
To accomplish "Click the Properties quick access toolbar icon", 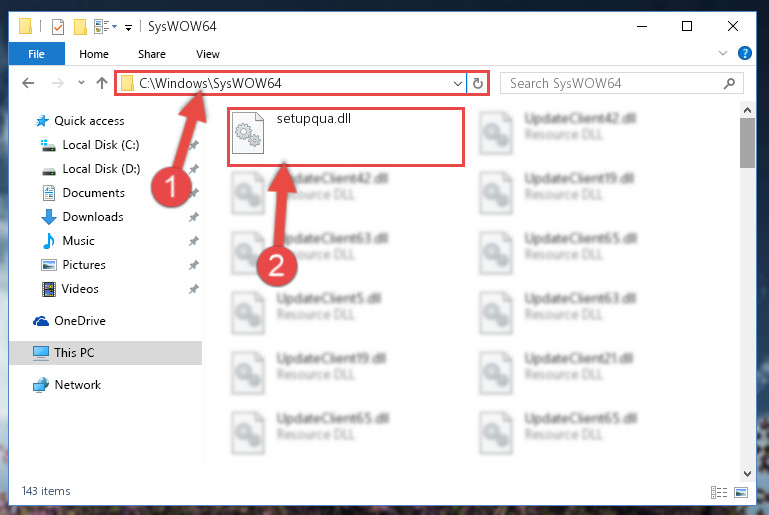I will pyautogui.click(x=58, y=26).
